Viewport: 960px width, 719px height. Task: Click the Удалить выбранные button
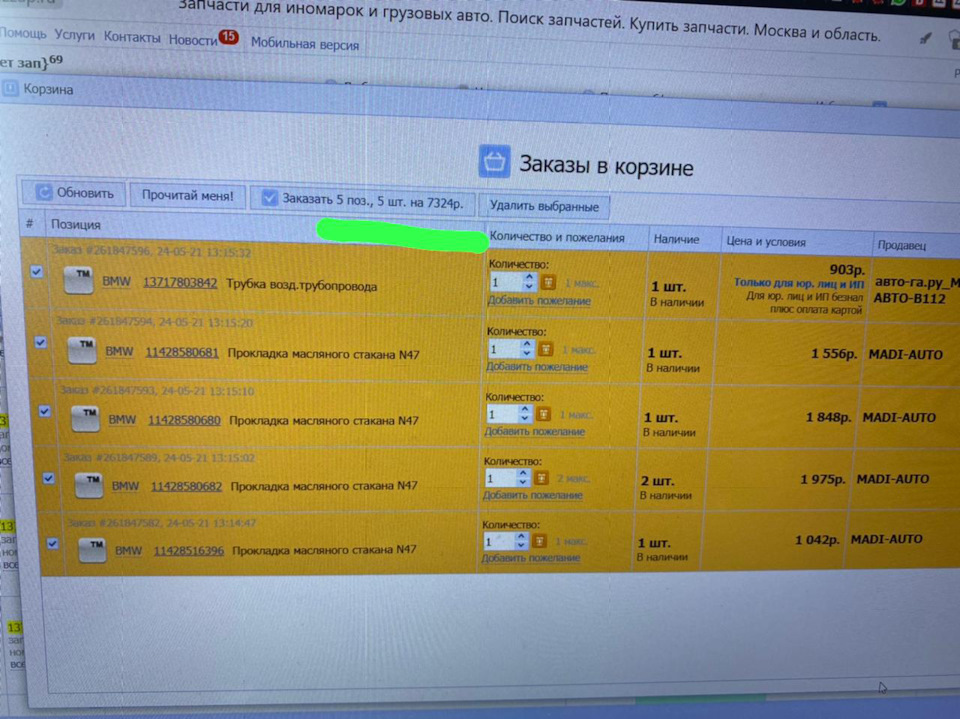[x=544, y=206]
